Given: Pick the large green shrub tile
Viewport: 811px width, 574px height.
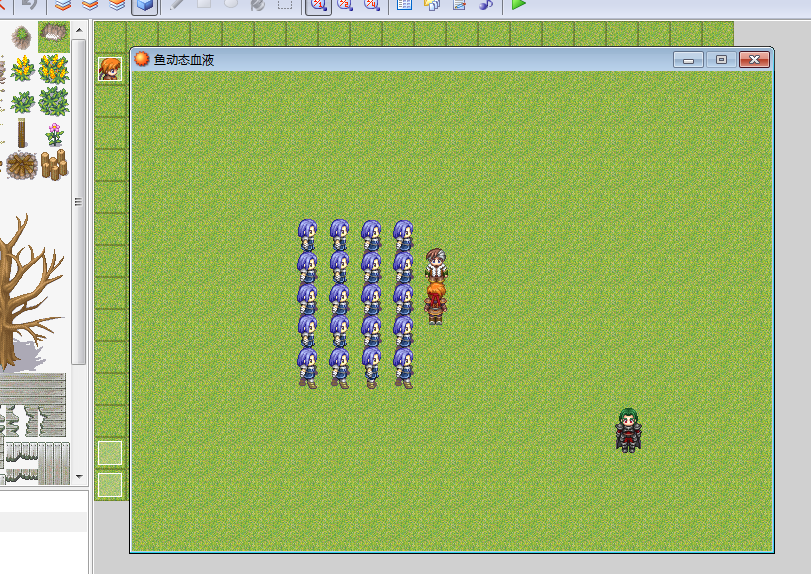Looking at the screenshot, I should tap(54, 101).
